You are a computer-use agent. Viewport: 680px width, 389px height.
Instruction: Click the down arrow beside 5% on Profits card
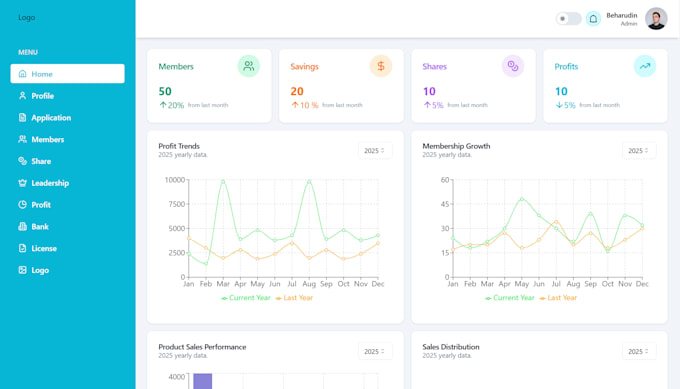(559, 105)
